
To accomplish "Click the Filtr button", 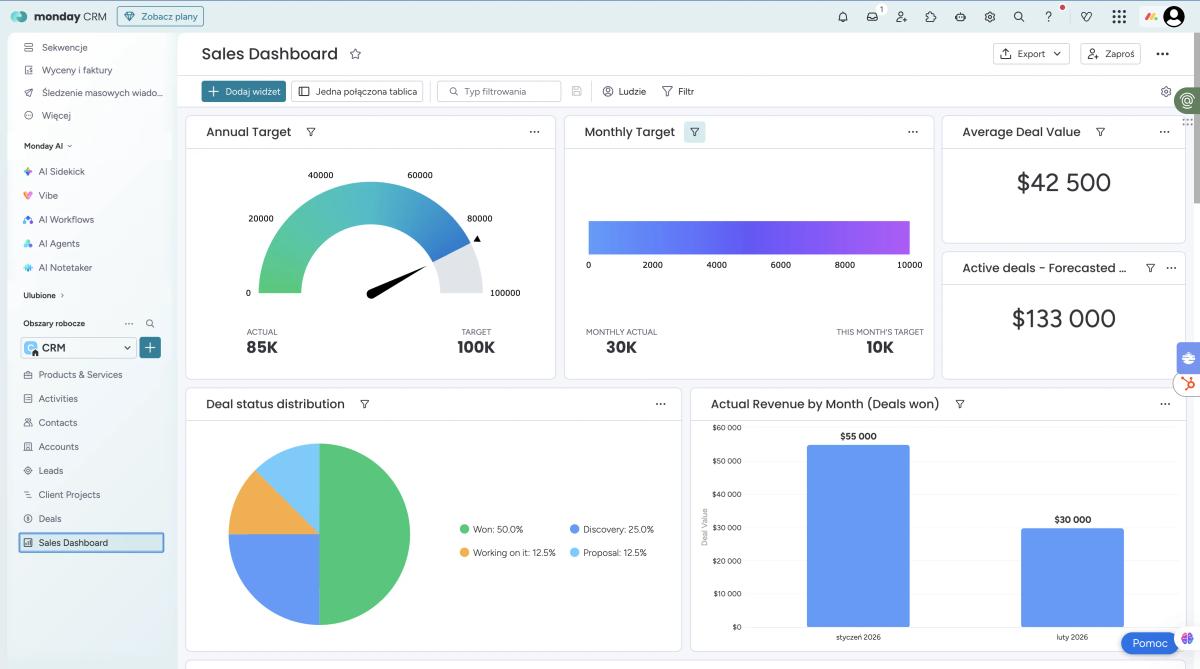I will click(678, 91).
